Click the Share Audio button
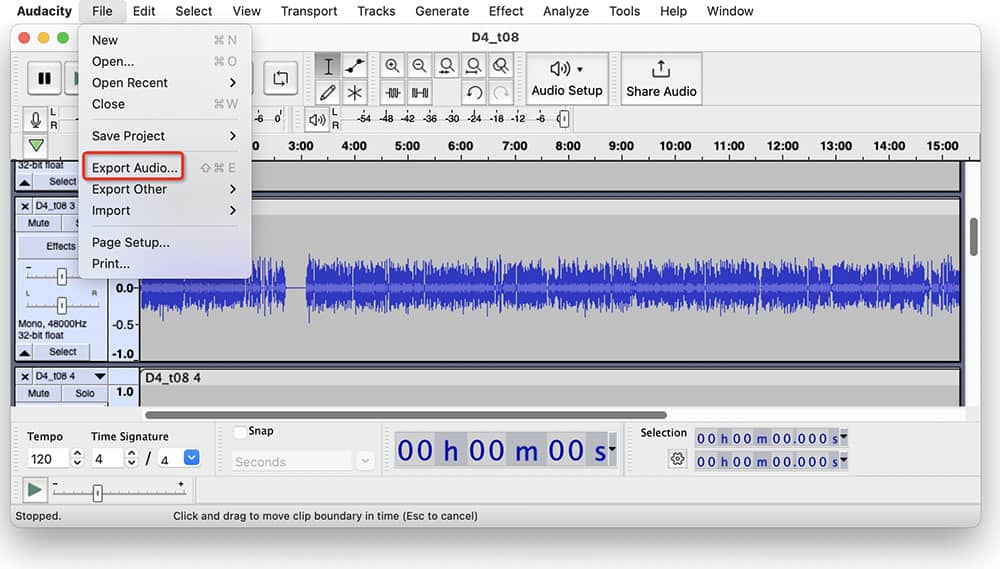Viewport: 1000px width, 569px height. coord(661,79)
